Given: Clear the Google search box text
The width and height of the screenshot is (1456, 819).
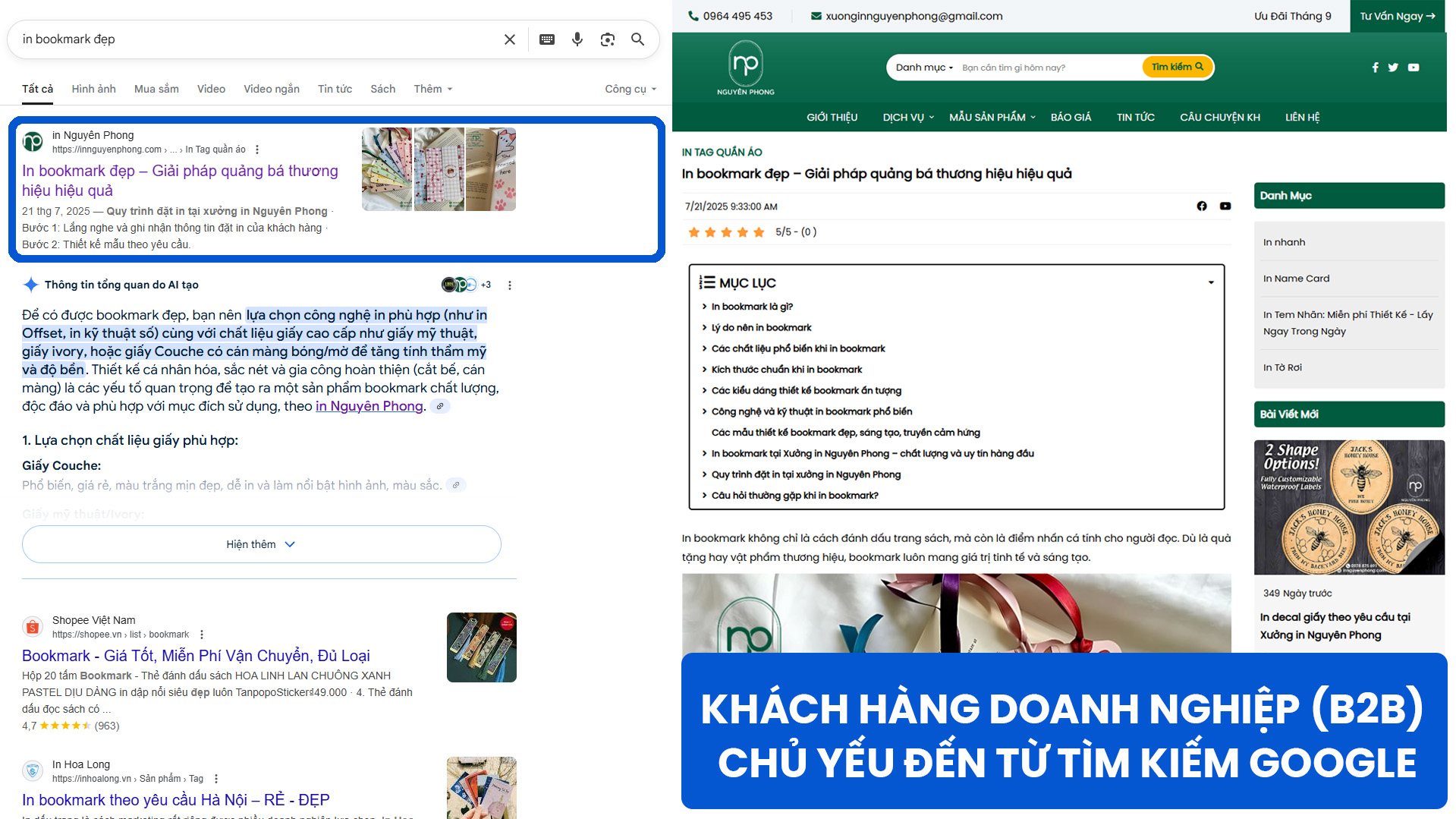Looking at the screenshot, I should click(510, 39).
